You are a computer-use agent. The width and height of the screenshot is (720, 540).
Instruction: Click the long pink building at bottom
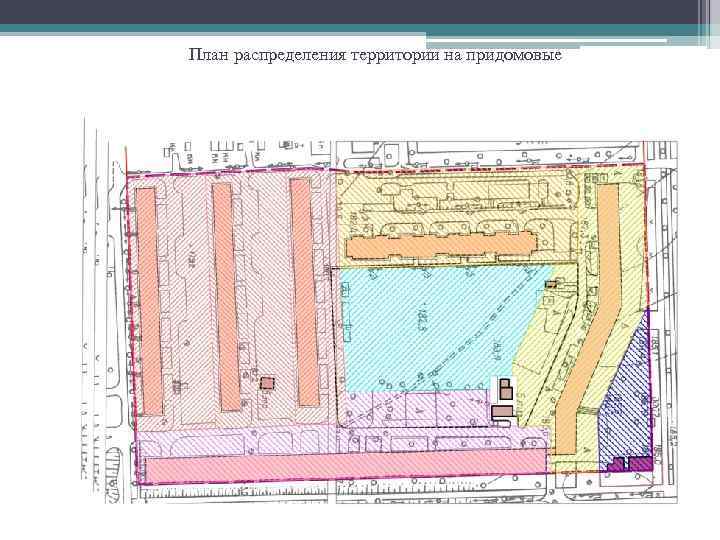coord(347,466)
